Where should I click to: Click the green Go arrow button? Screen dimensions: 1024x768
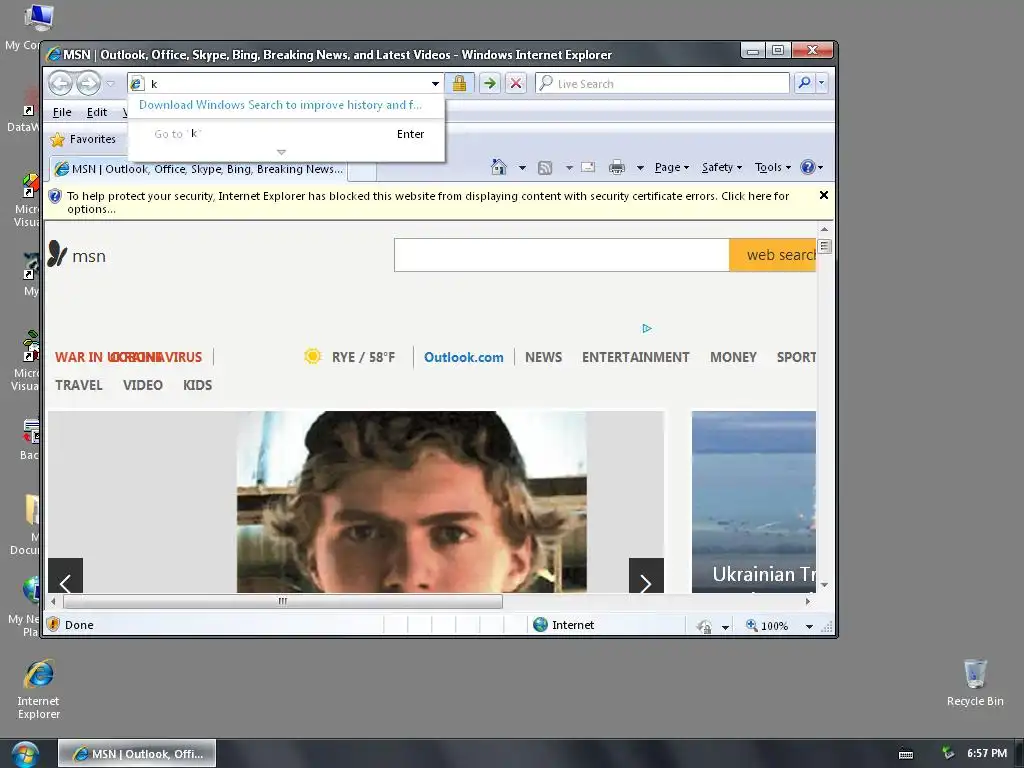pos(489,83)
